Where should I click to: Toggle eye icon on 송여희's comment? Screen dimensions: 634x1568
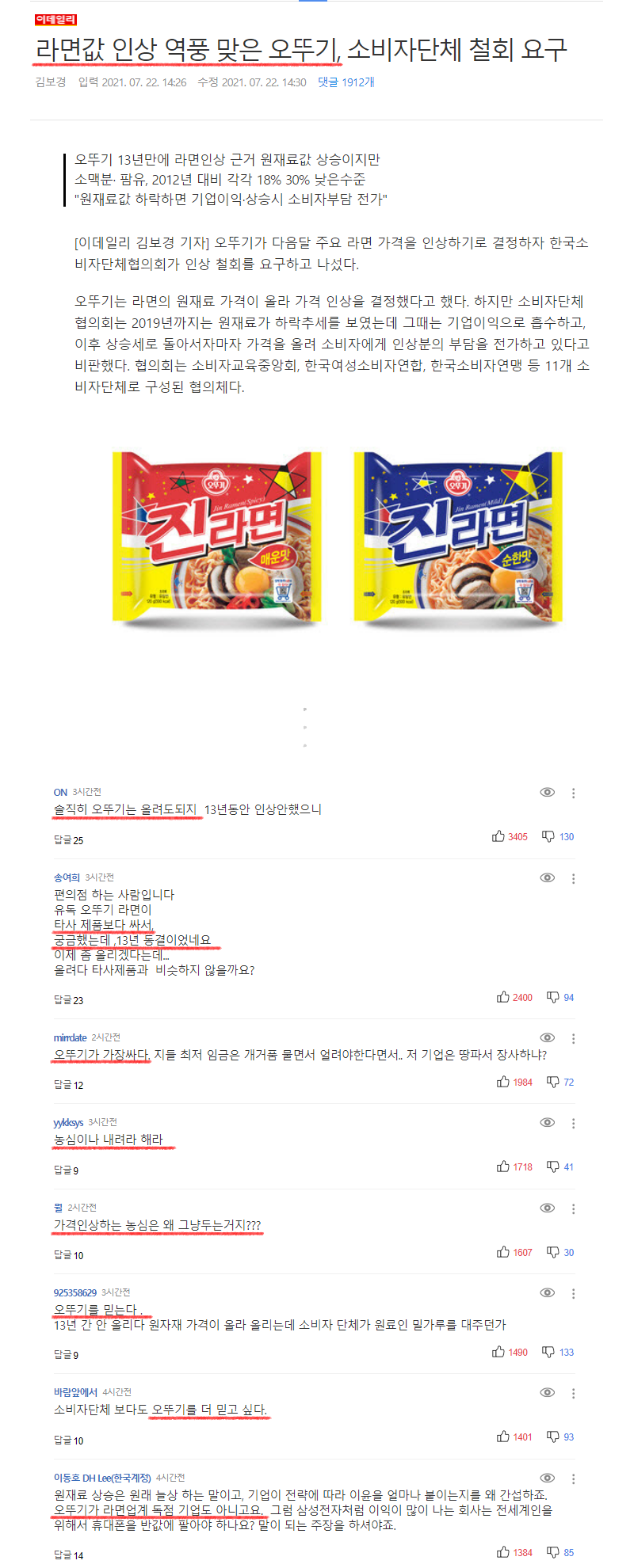pos(547,878)
